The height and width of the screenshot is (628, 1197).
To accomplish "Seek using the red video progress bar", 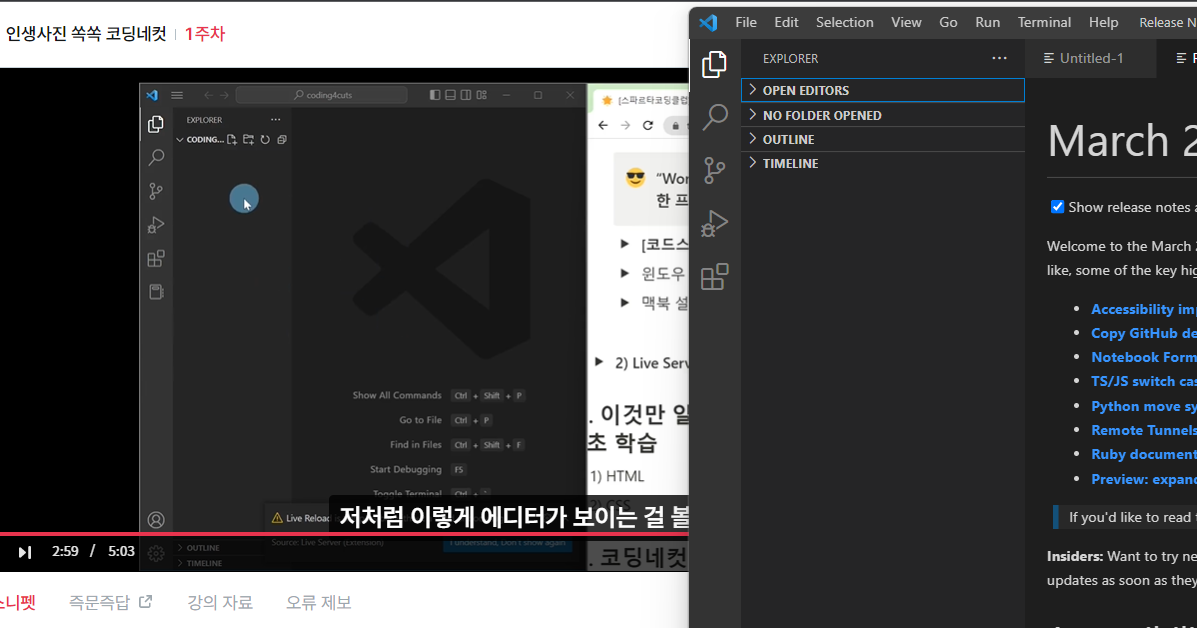I will click(x=344, y=534).
